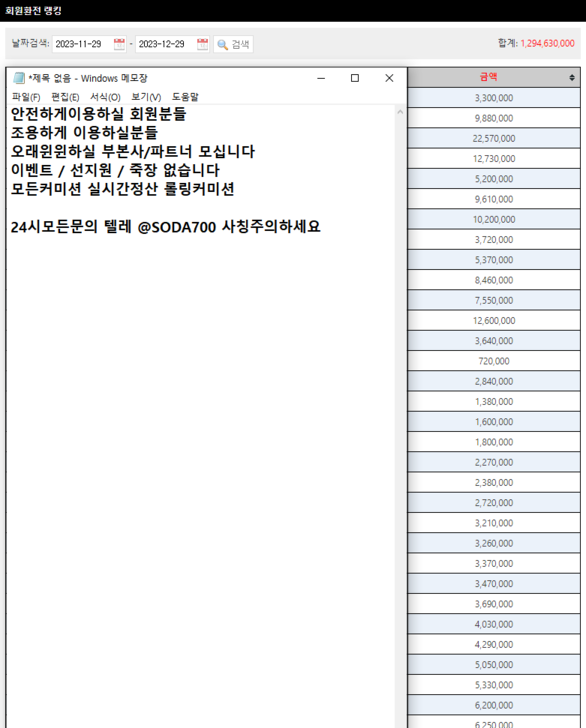This screenshot has height=728, width=586.
Task: Click 회원환전 랭킹 page title
Action: click(x=33, y=11)
